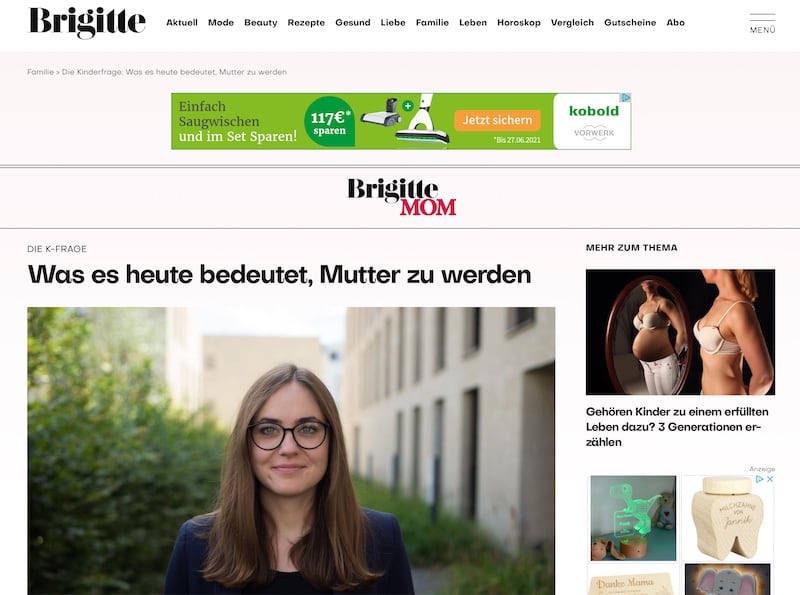Click AdChoices triangle on sidebar ad
This screenshot has height=595, width=800.
(759, 479)
